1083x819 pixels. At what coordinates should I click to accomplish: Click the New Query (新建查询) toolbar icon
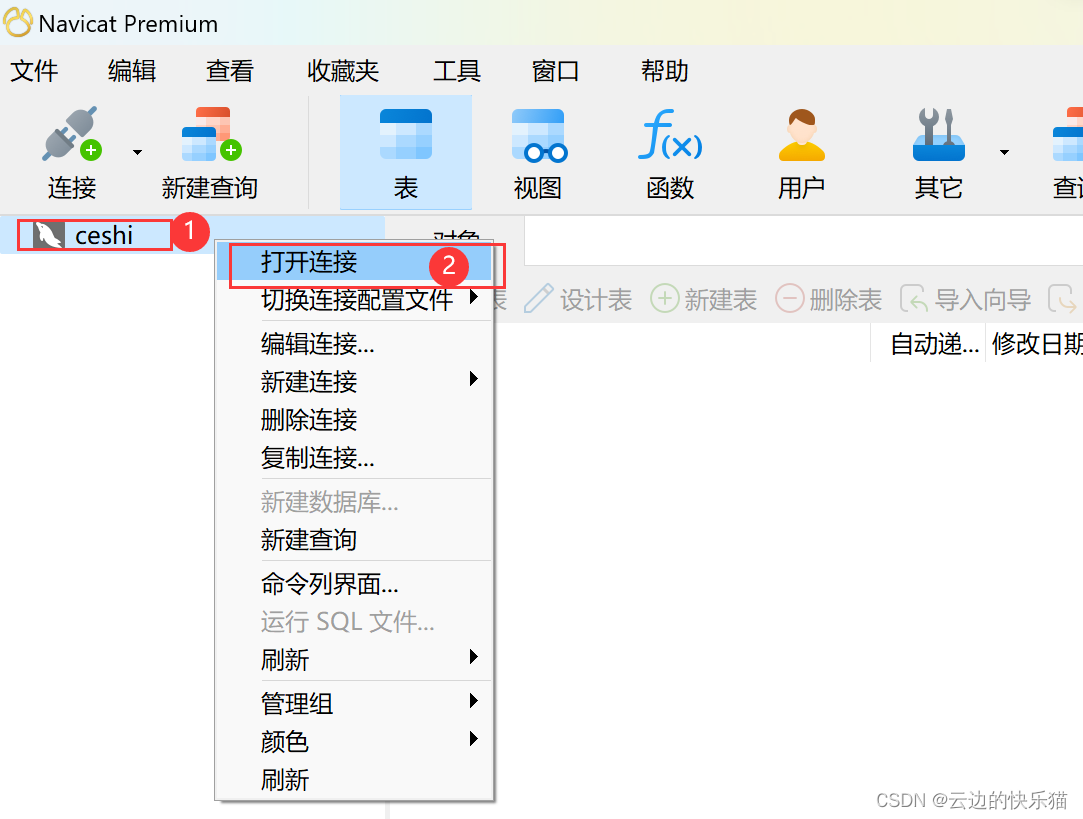(x=211, y=134)
